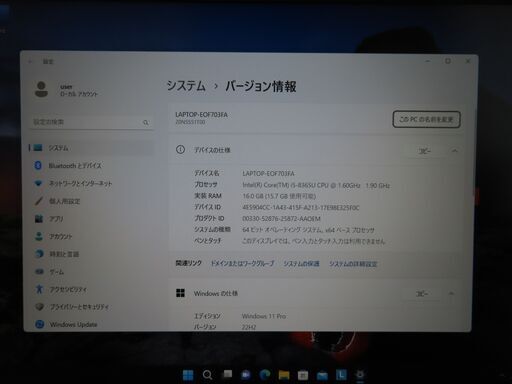Select the 16.0 GB RAM value
Image resolution: width=512 pixels, height=384 pixels.
point(279,196)
